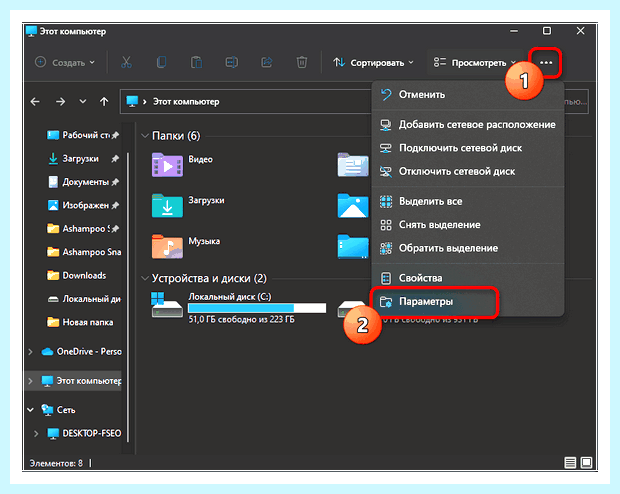
Task: Switch to large icons view in status bar
Action: tap(586, 462)
